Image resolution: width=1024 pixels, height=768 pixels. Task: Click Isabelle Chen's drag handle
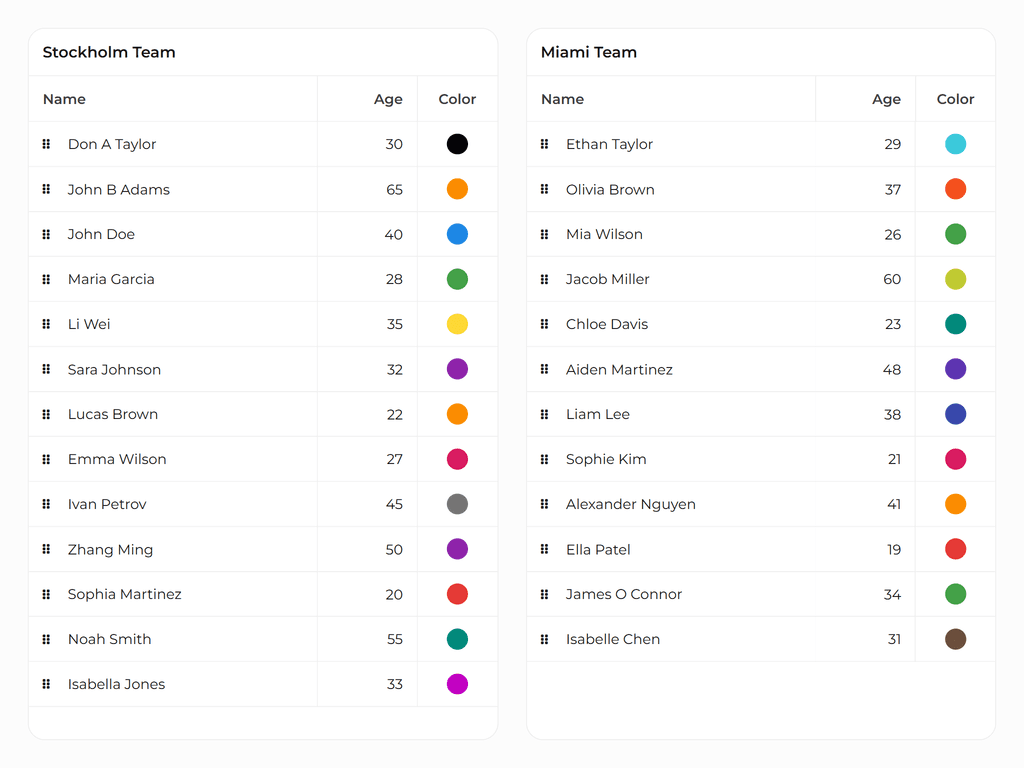pyautogui.click(x=544, y=639)
